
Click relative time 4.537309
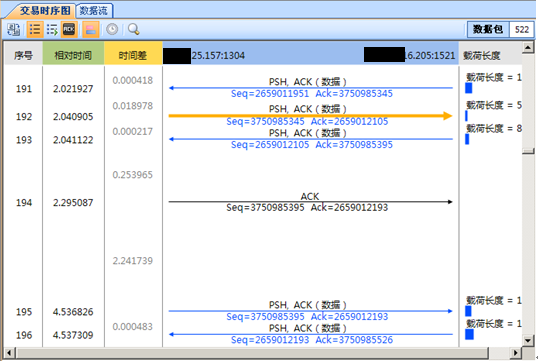point(73,335)
